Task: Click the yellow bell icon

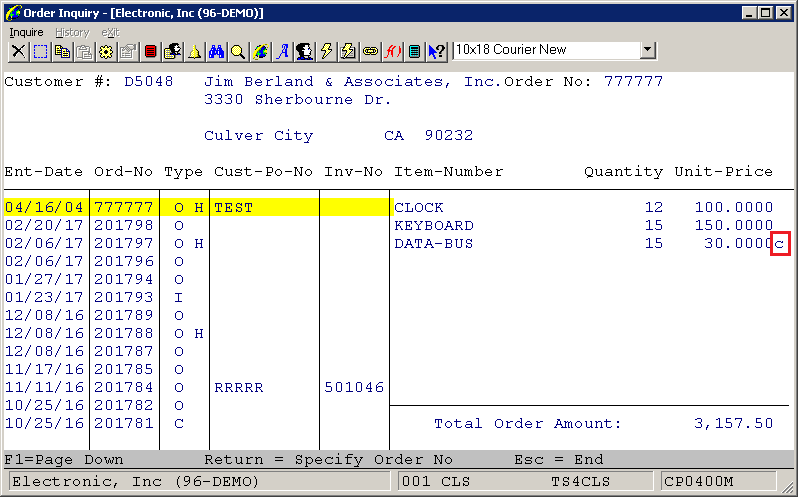Action: point(194,51)
